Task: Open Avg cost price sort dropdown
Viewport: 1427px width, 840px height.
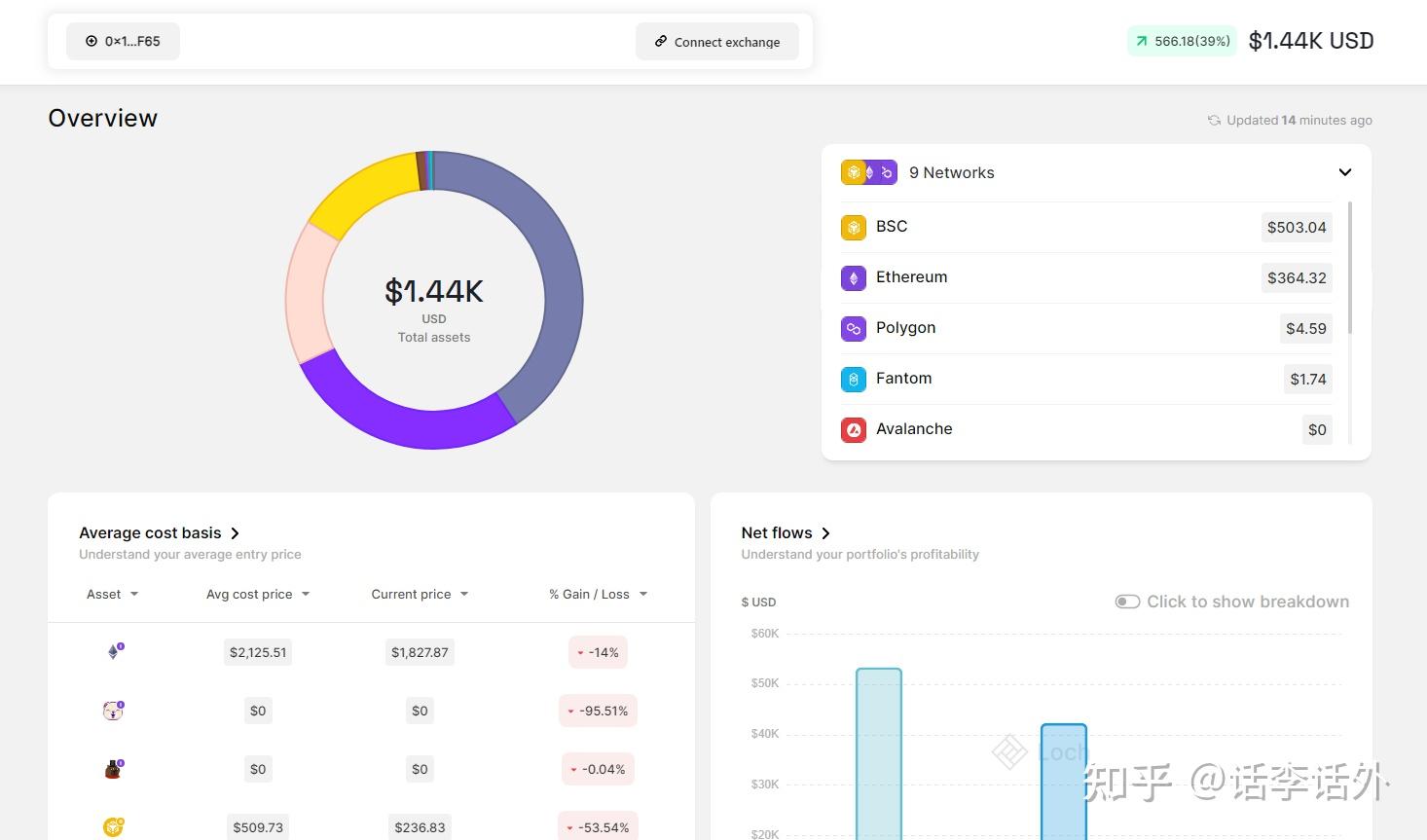Action: click(306, 594)
